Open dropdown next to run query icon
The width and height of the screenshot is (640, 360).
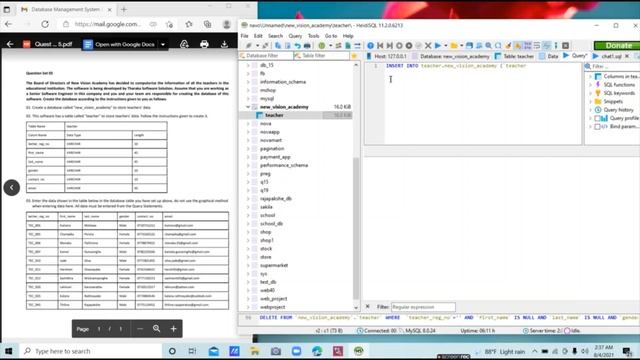[x=445, y=46]
